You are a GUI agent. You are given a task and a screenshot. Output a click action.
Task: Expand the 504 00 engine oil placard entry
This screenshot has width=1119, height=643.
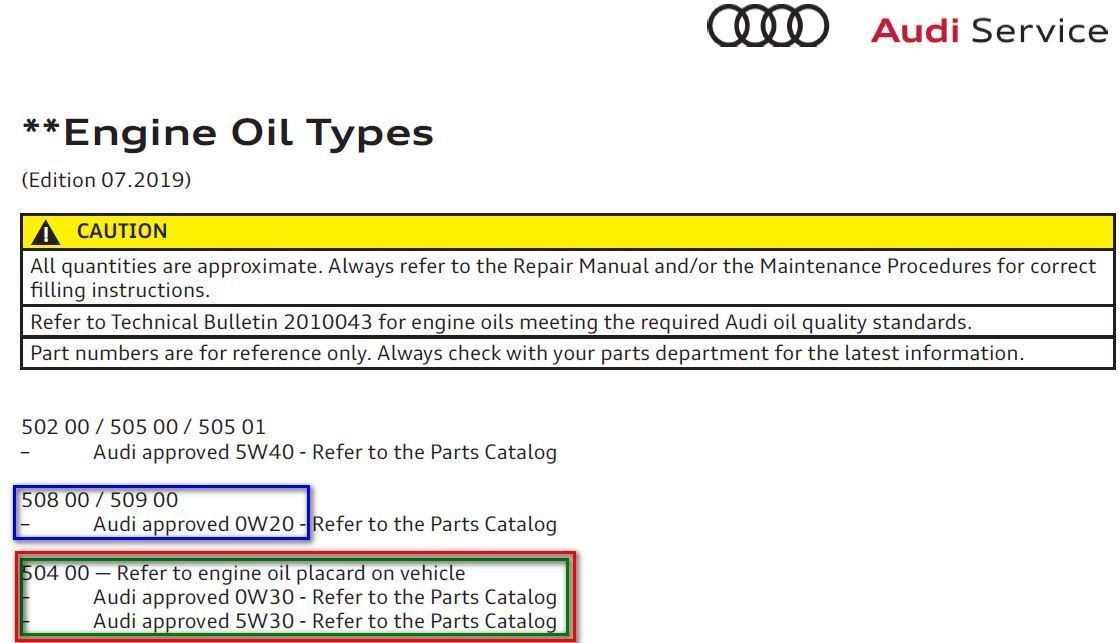243,573
